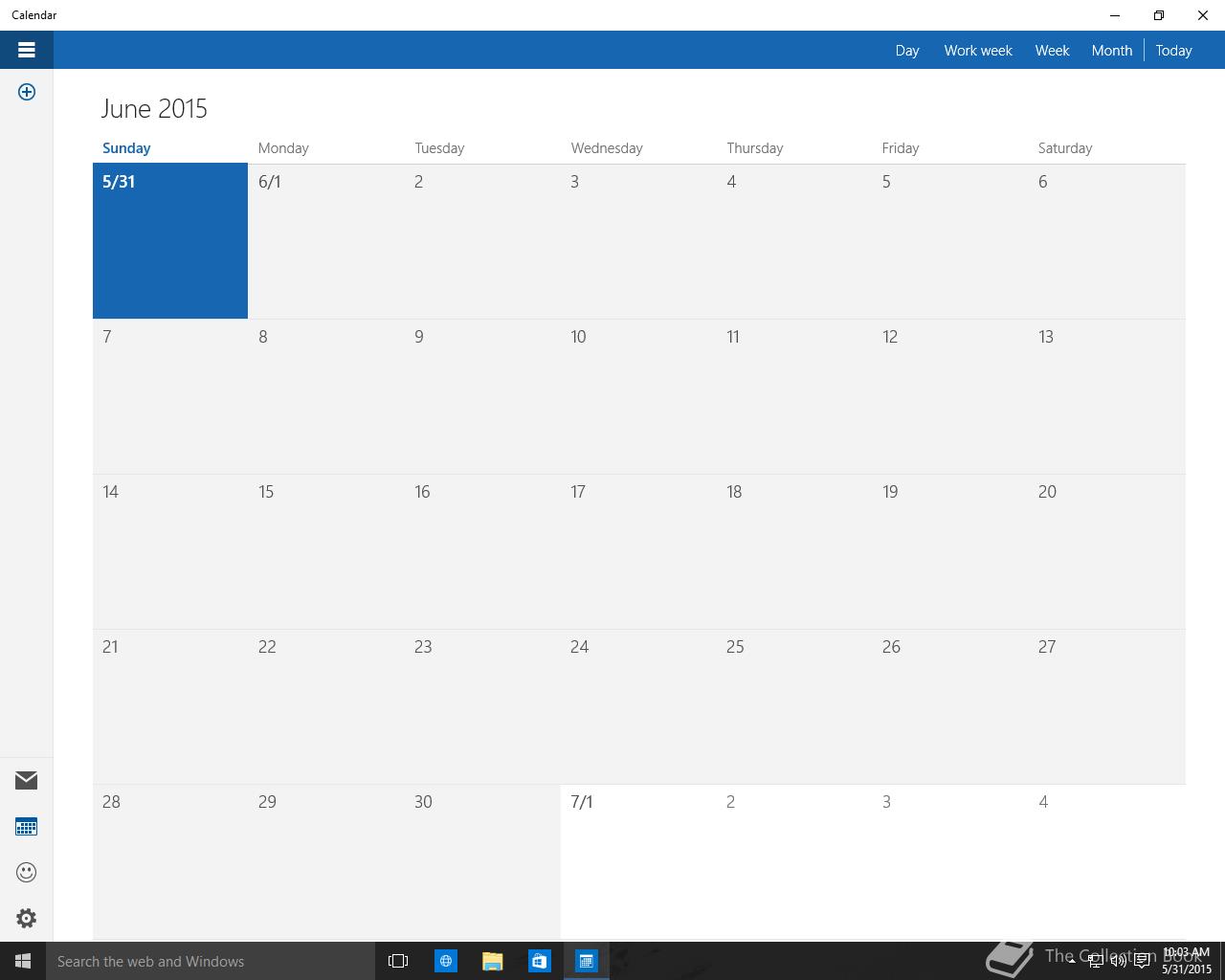
Task: Open Task View from taskbar
Action: tap(398, 961)
